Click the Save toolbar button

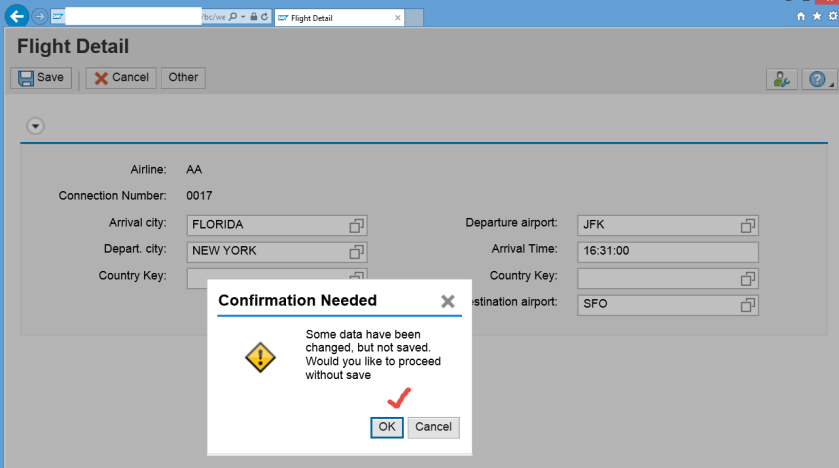coord(41,78)
